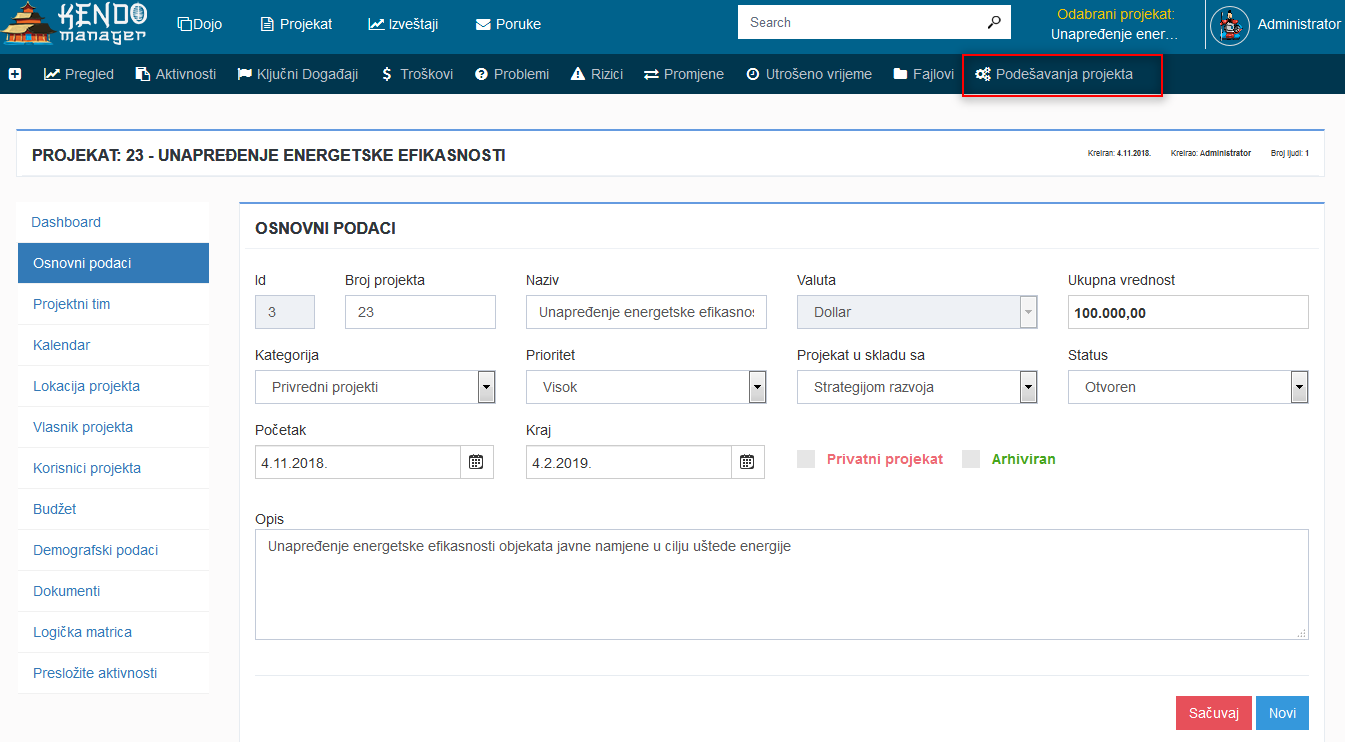Open Budžet in sidebar
Image resolution: width=1345 pixels, height=742 pixels.
113,509
